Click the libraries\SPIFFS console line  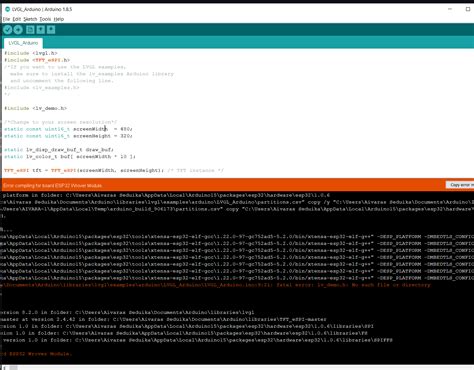[x=196, y=340]
